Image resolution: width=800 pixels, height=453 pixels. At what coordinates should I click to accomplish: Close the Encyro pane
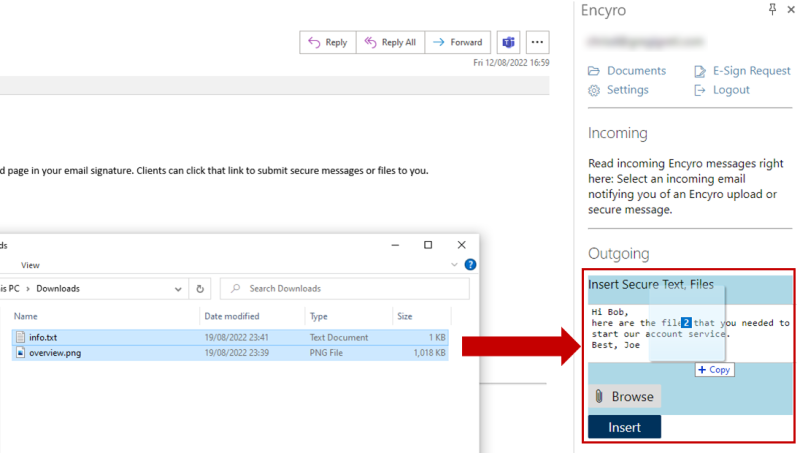791,9
